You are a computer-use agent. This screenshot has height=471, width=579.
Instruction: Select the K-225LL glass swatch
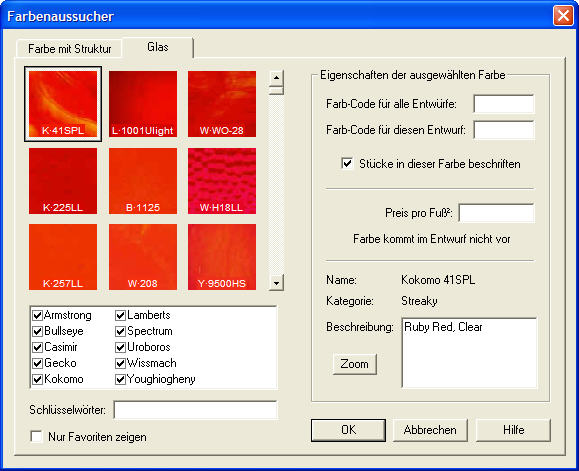coord(63,181)
